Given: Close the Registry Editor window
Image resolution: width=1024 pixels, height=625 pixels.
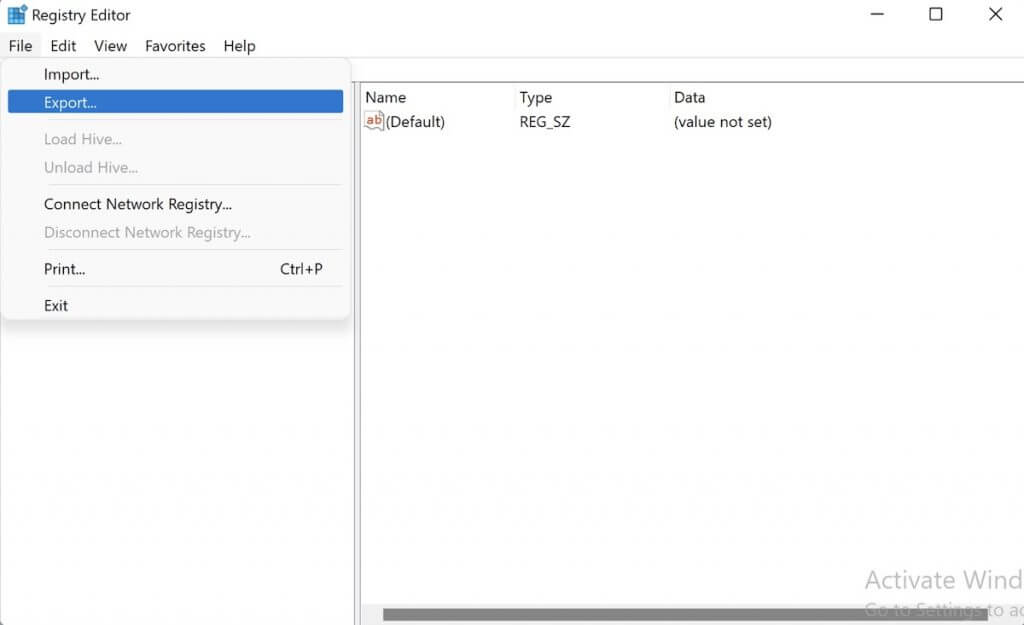Looking at the screenshot, I should pyautogui.click(x=995, y=14).
